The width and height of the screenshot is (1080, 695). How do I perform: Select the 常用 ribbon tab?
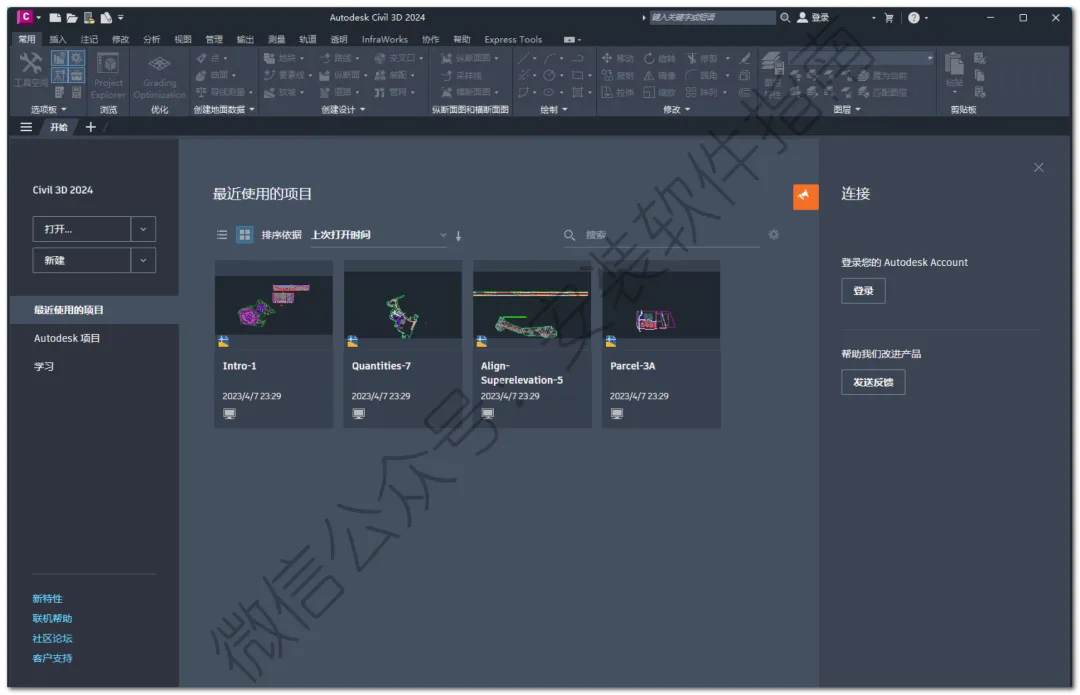27,39
